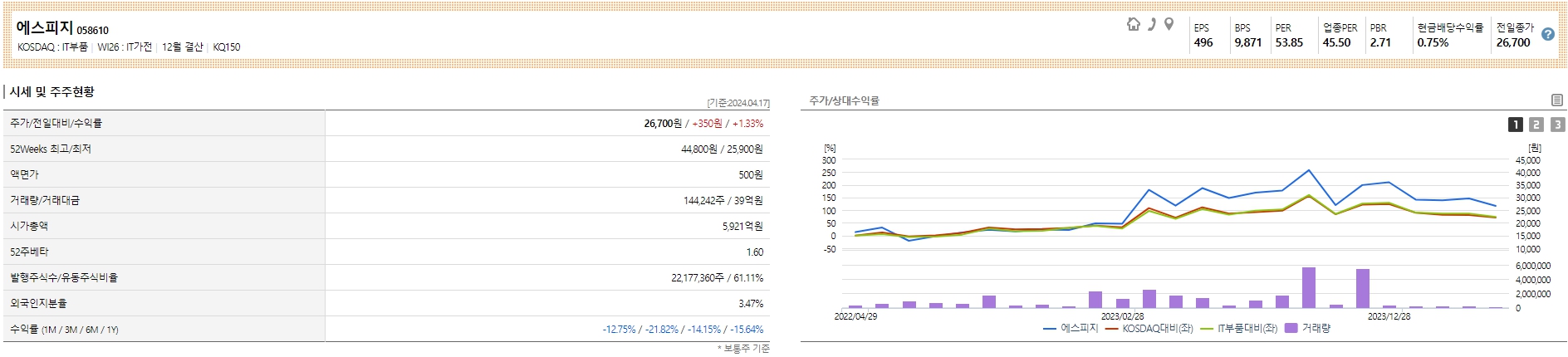1568x357 pixels.
Task: Click the 500원 face value
Action: pyautogui.click(x=751, y=174)
